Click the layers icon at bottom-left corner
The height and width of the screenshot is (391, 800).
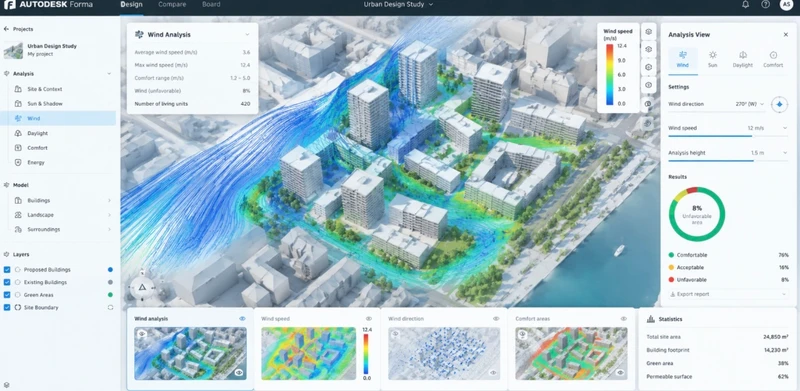click(6, 385)
